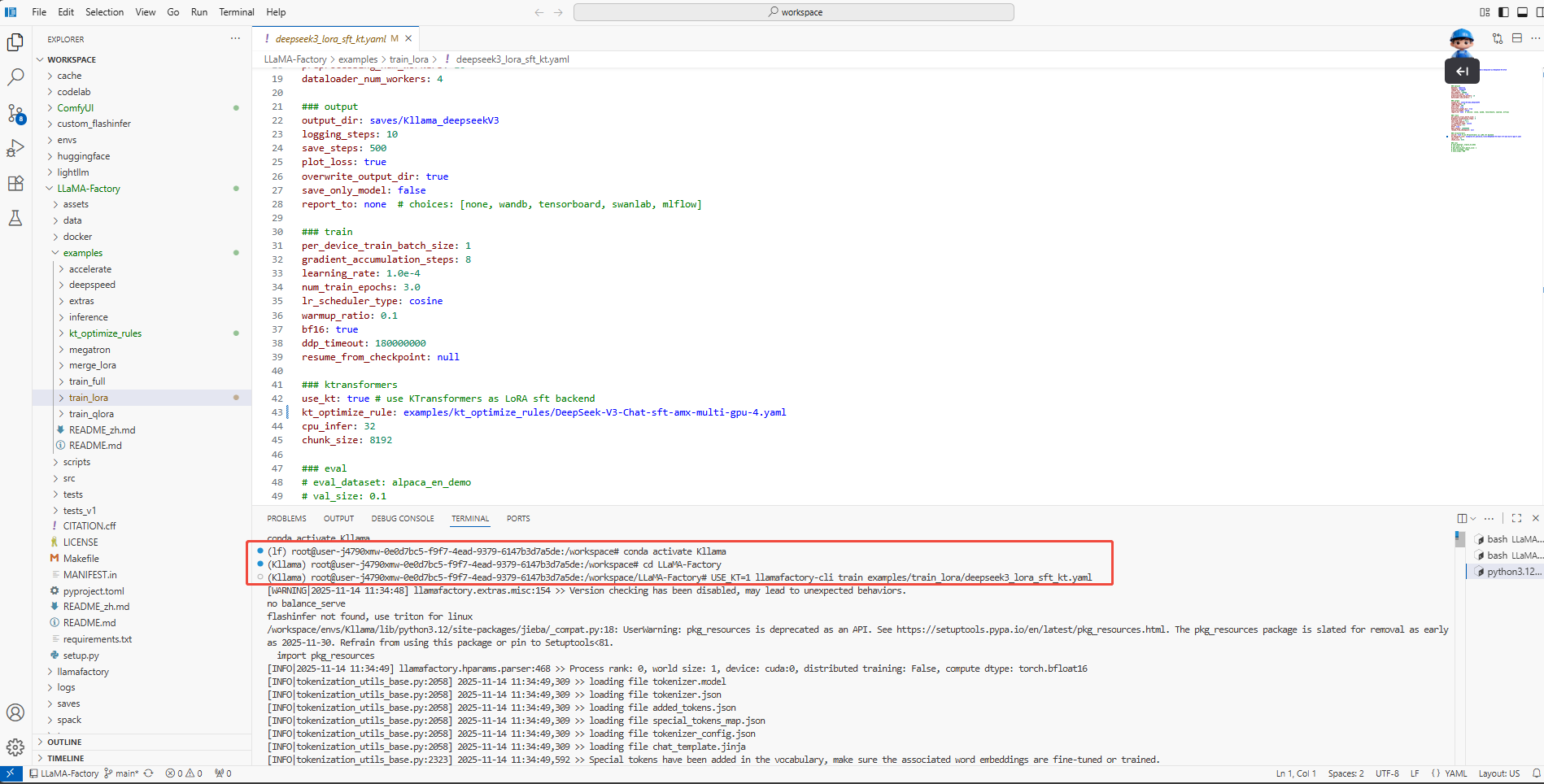Click the workspace search box in the title bar
Image resolution: width=1544 pixels, height=784 pixels.
pyautogui.click(x=793, y=12)
